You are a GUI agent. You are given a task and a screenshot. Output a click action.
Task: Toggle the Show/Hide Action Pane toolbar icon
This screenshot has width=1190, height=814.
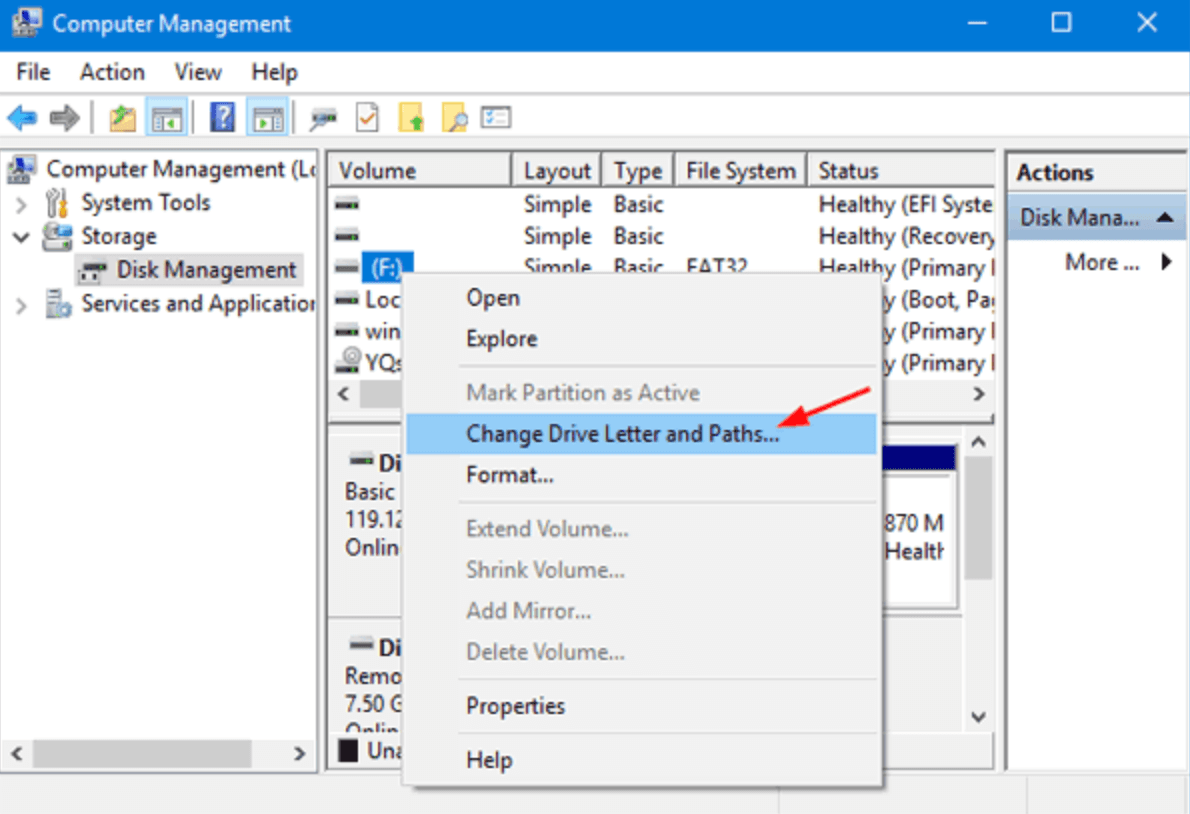tap(268, 117)
